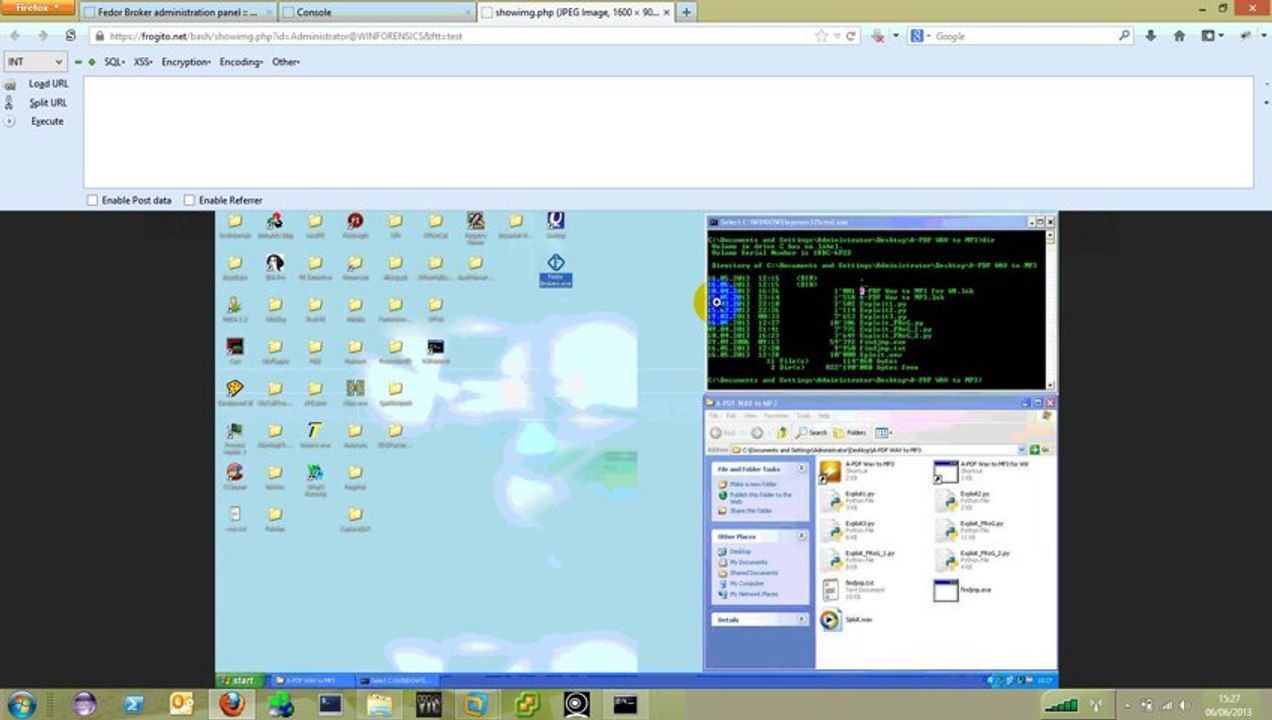Viewport: 1272px width, 720px height.
Task: Open the Other menu in HackBar
Action: click(286, 62)
